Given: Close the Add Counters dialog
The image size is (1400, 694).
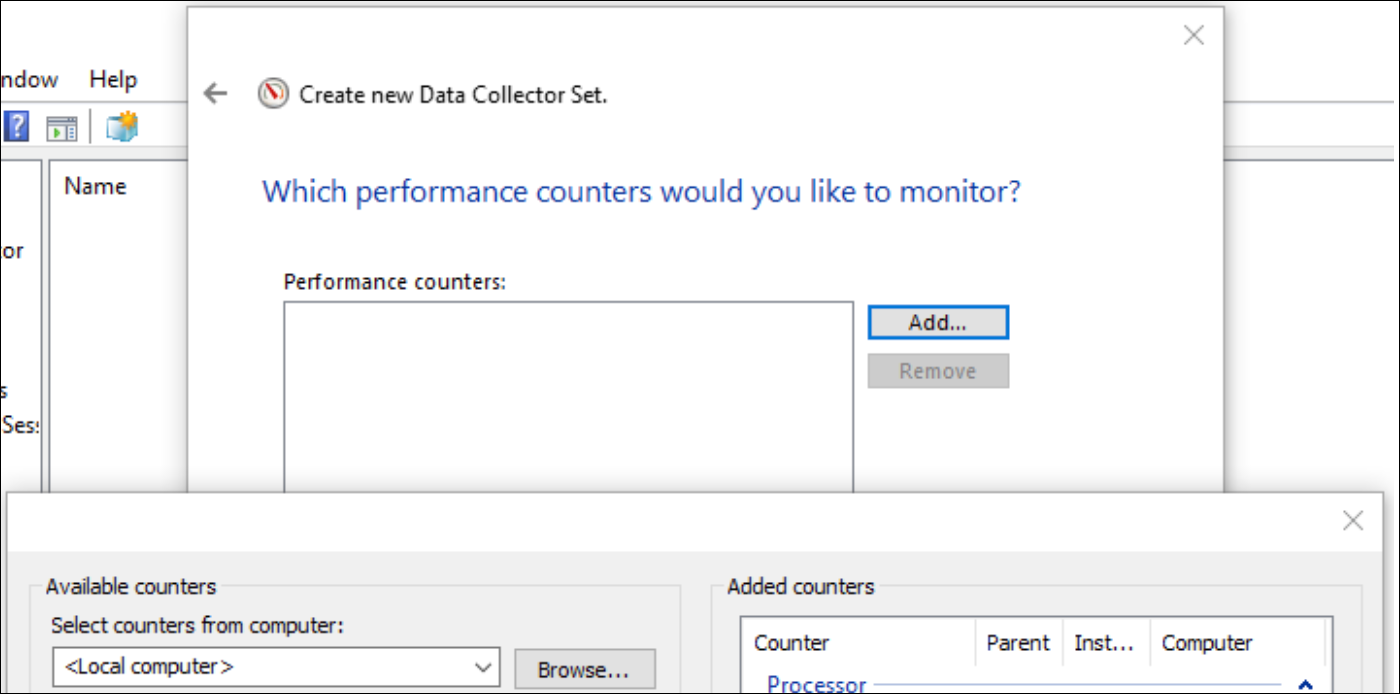Looking at the screenshot, I should pos(1352,520).
